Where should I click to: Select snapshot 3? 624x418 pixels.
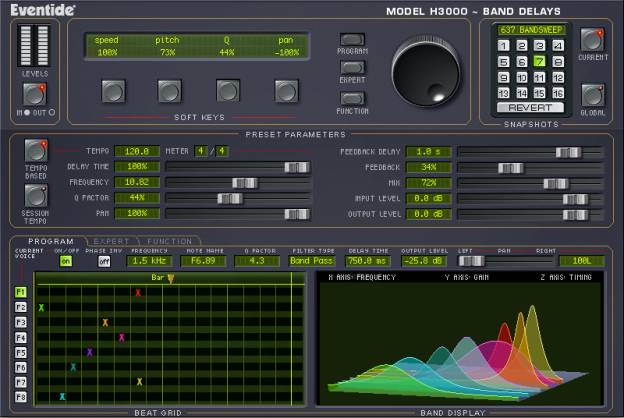(x=539, y=46)
